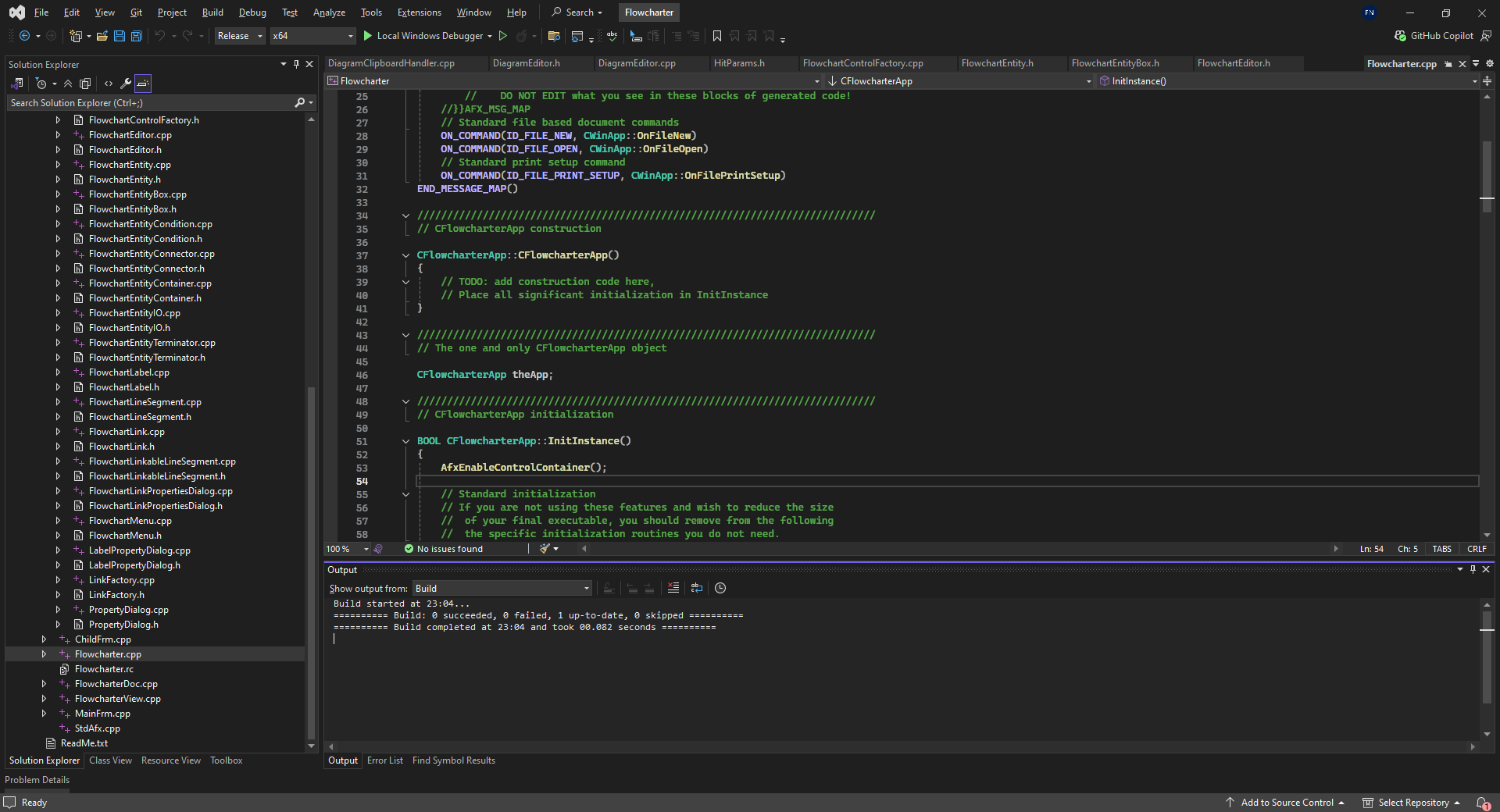Open Show output from Build dropdown
Screen dimensions: 1500x812
[502, 589]
